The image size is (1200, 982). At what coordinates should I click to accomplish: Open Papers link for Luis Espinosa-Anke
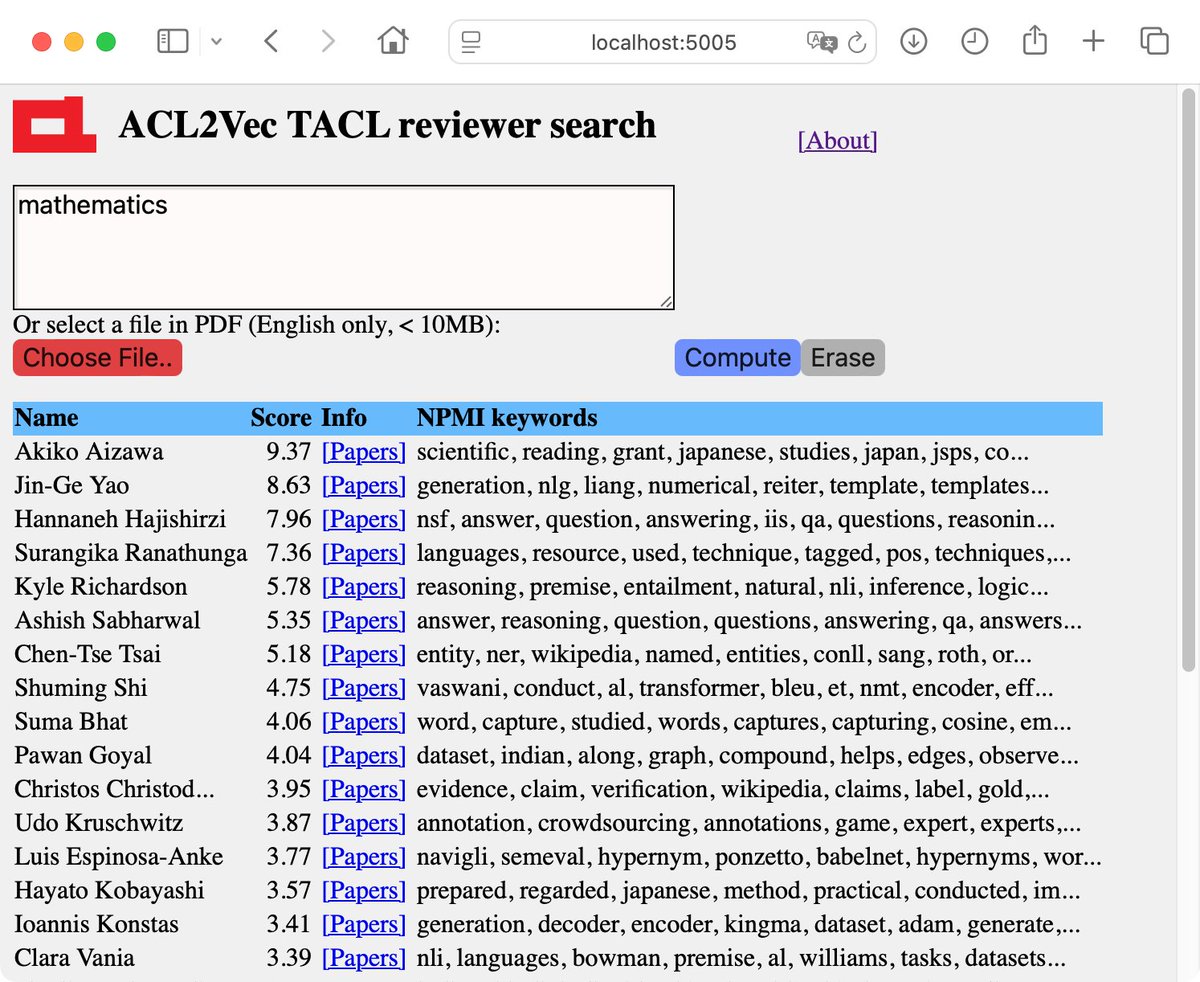pos(364,857)
